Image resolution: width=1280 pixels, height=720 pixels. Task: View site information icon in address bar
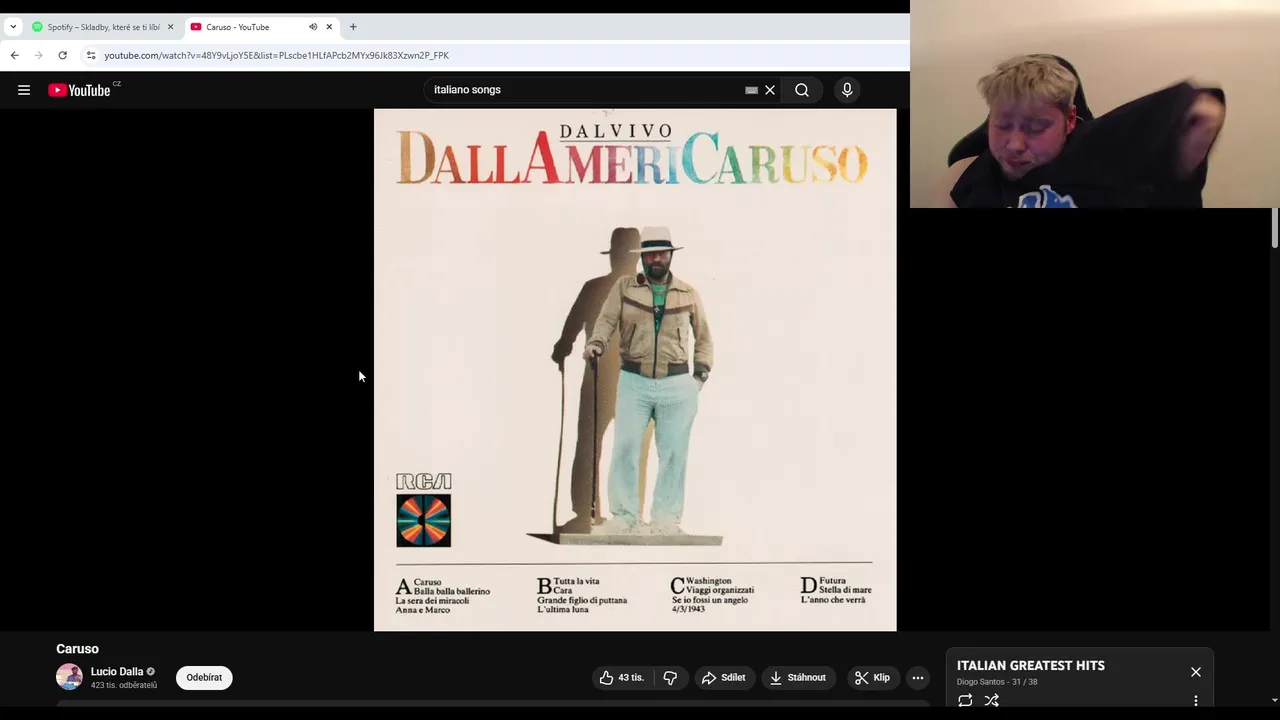pos(91,55)
